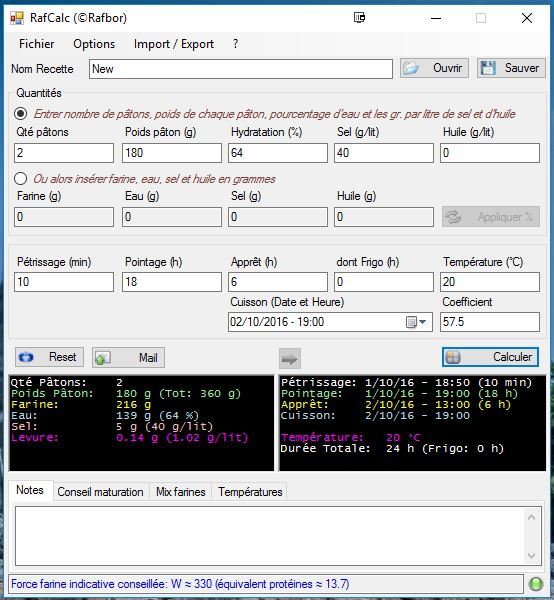
Task: Select the 'Ou alors insérer farine' radio option
Action: pyautogui.click(x=20, y=179)
